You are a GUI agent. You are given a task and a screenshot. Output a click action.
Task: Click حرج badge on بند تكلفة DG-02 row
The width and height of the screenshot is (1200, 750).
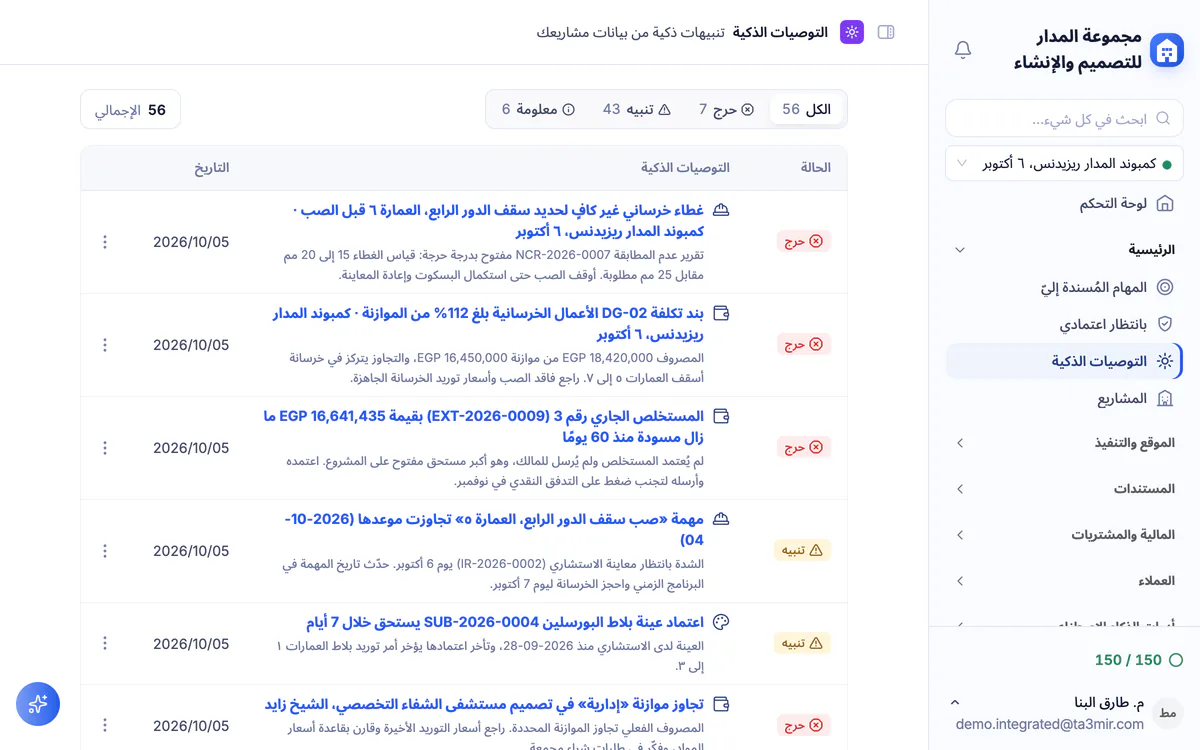click(804, 344)
